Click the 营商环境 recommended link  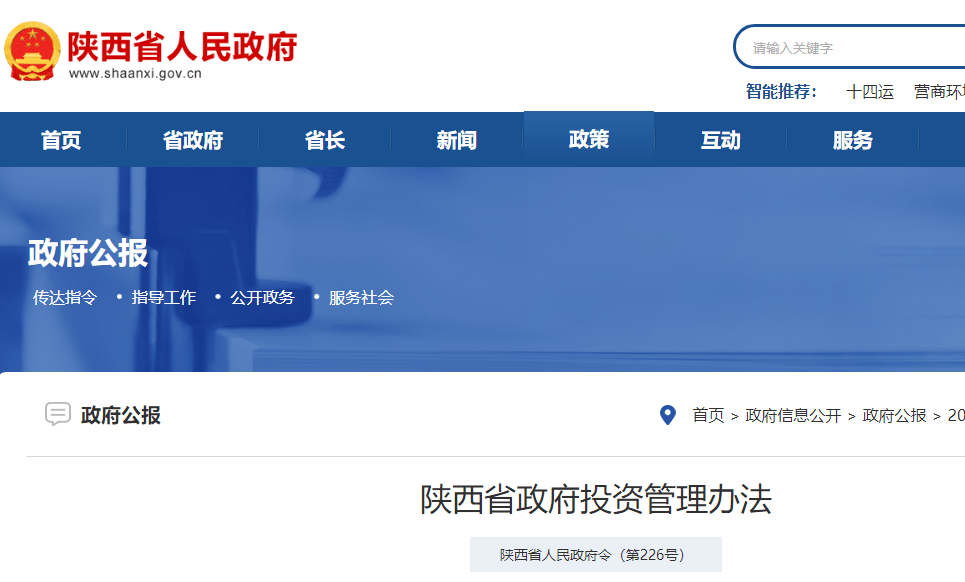(940, 92)
